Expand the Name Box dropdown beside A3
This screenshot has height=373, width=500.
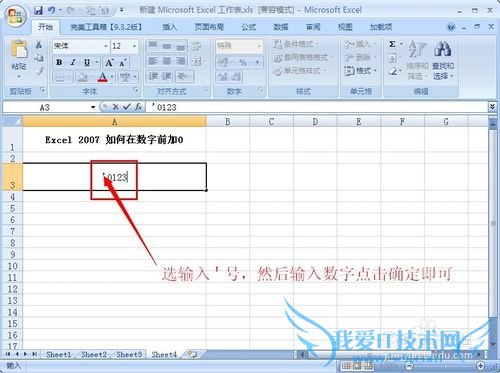click(93, 107)
